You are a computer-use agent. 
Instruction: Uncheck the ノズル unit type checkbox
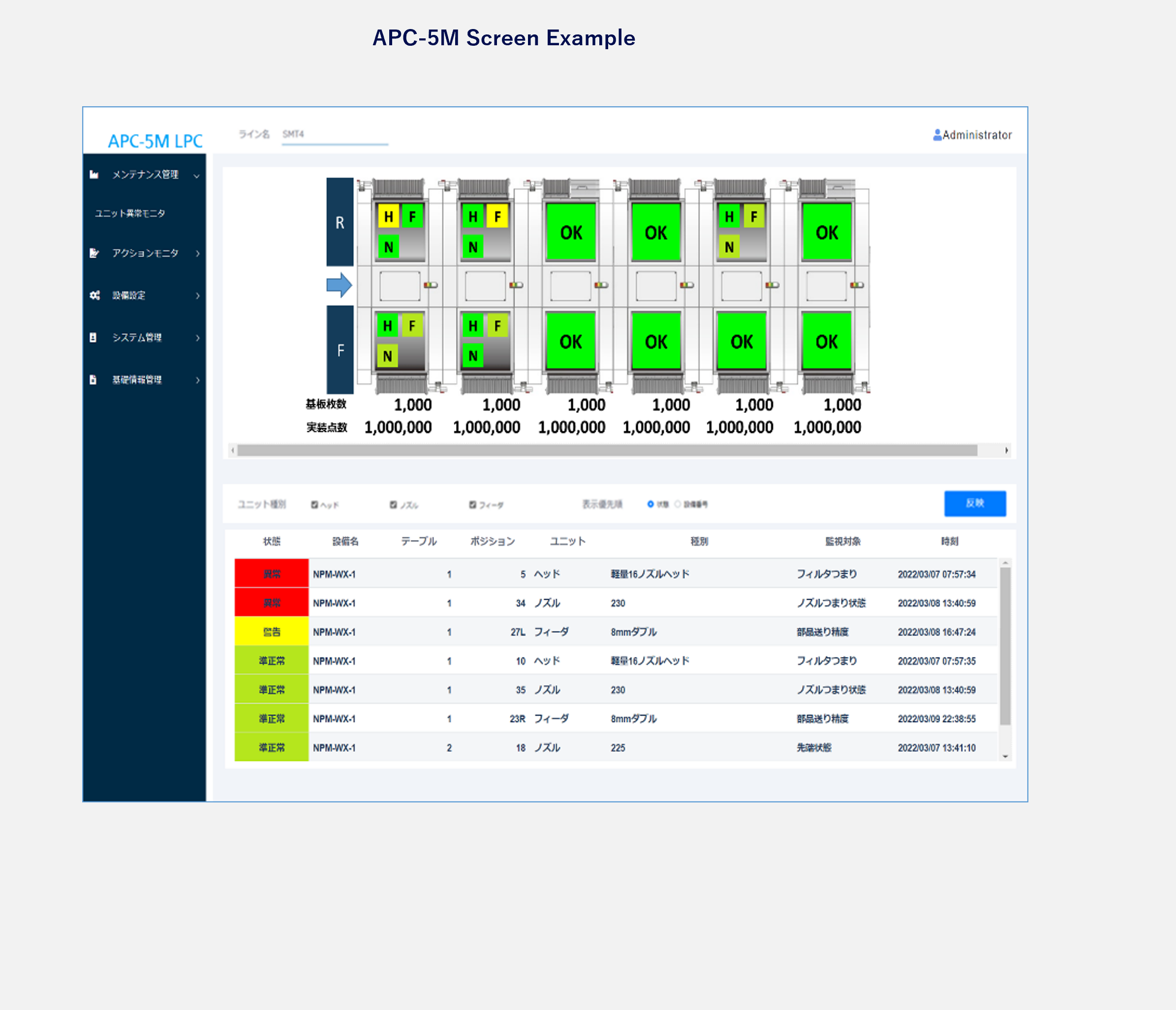point(393,504)
